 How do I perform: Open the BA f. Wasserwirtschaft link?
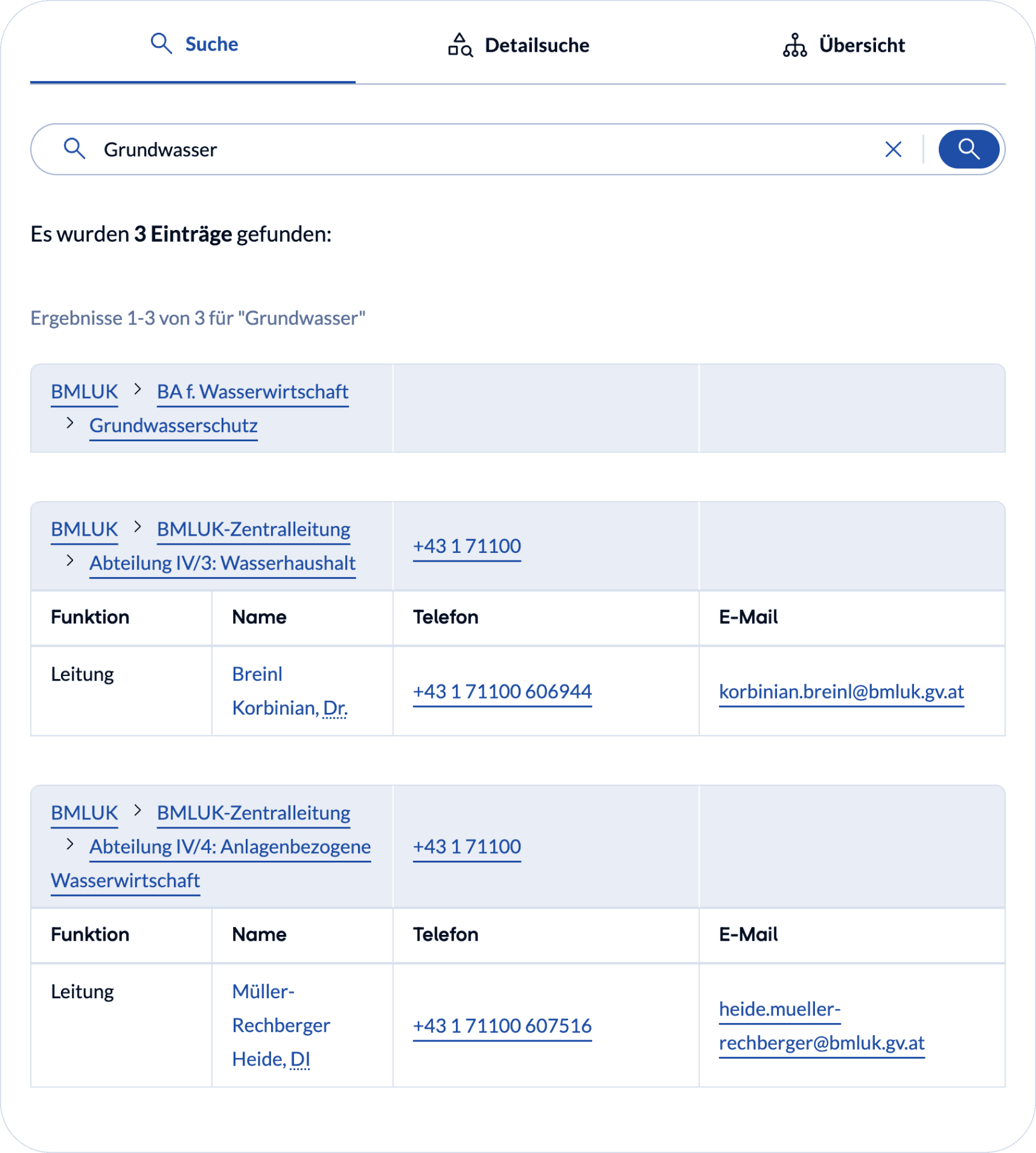(x=252, y=392)
